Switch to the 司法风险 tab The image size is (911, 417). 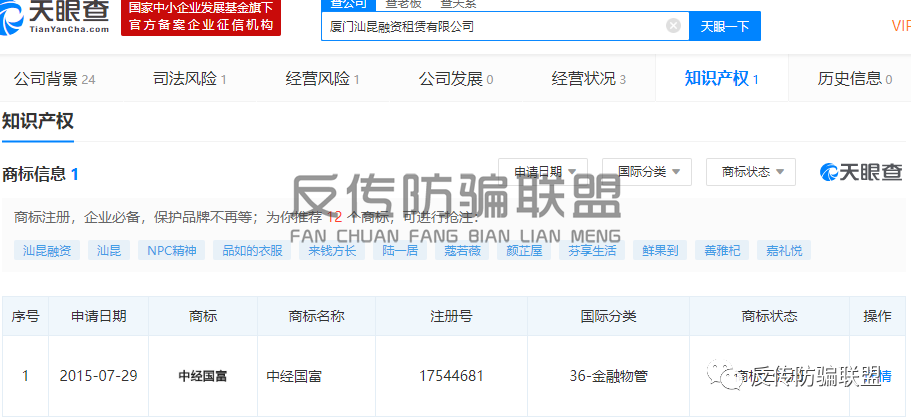click(x=189, y=79)
